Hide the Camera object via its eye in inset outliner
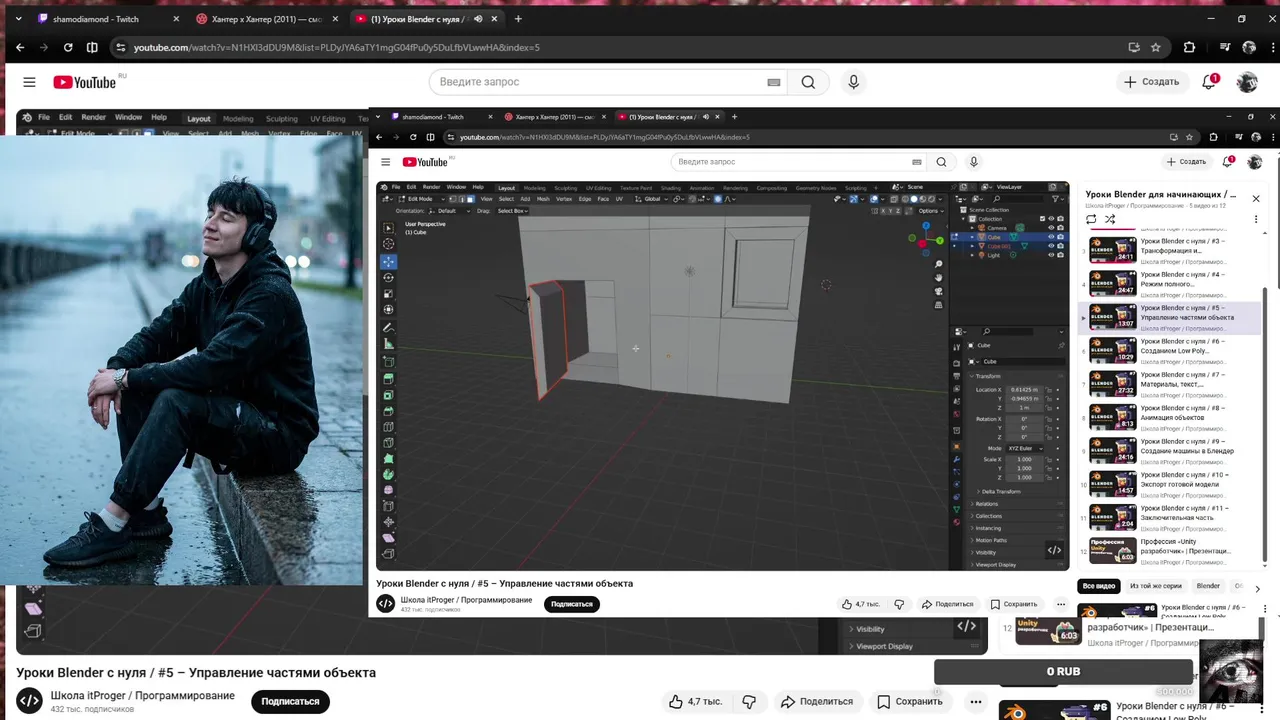Screen dimensions: 1280x720 (x=1051, y=228)
